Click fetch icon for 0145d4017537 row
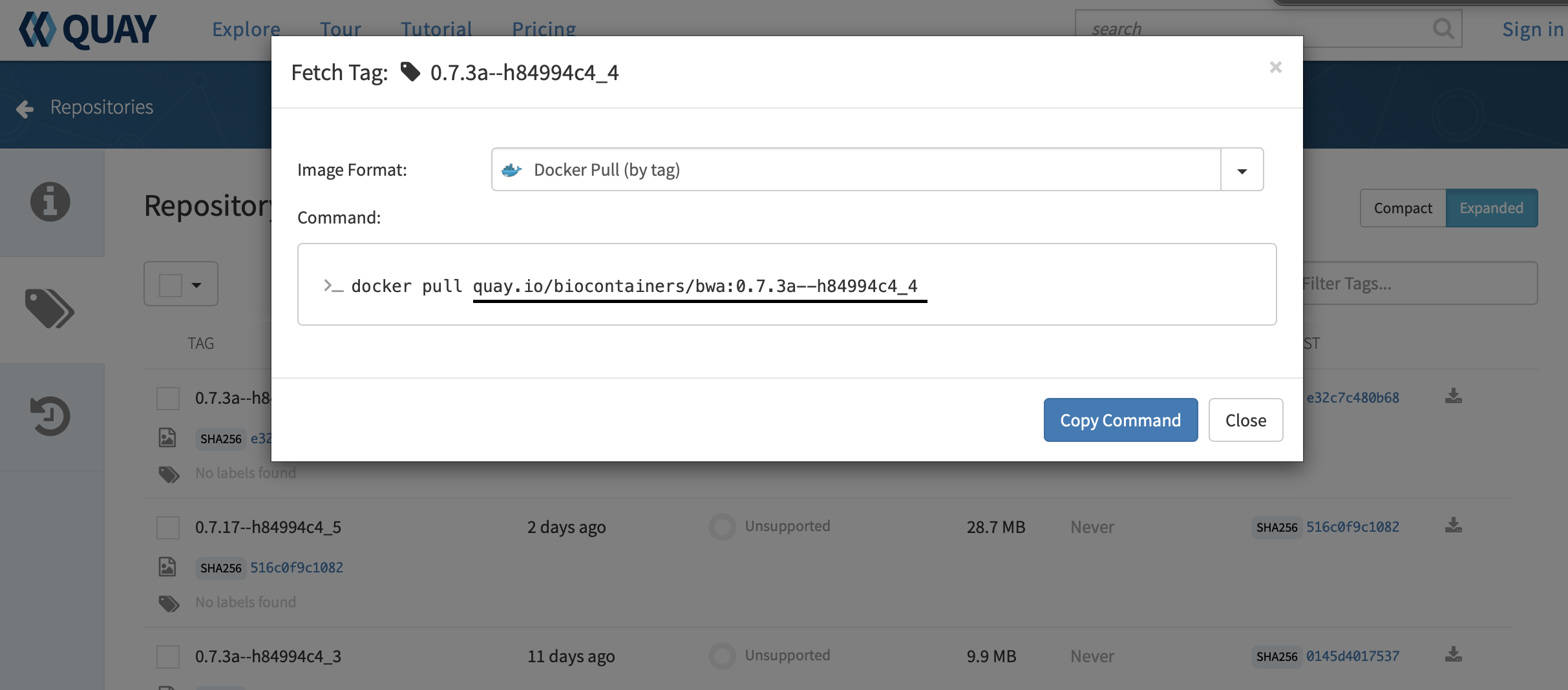Image resolution: width=1568 pixels, height=690 pixels. pos(1454,654)
